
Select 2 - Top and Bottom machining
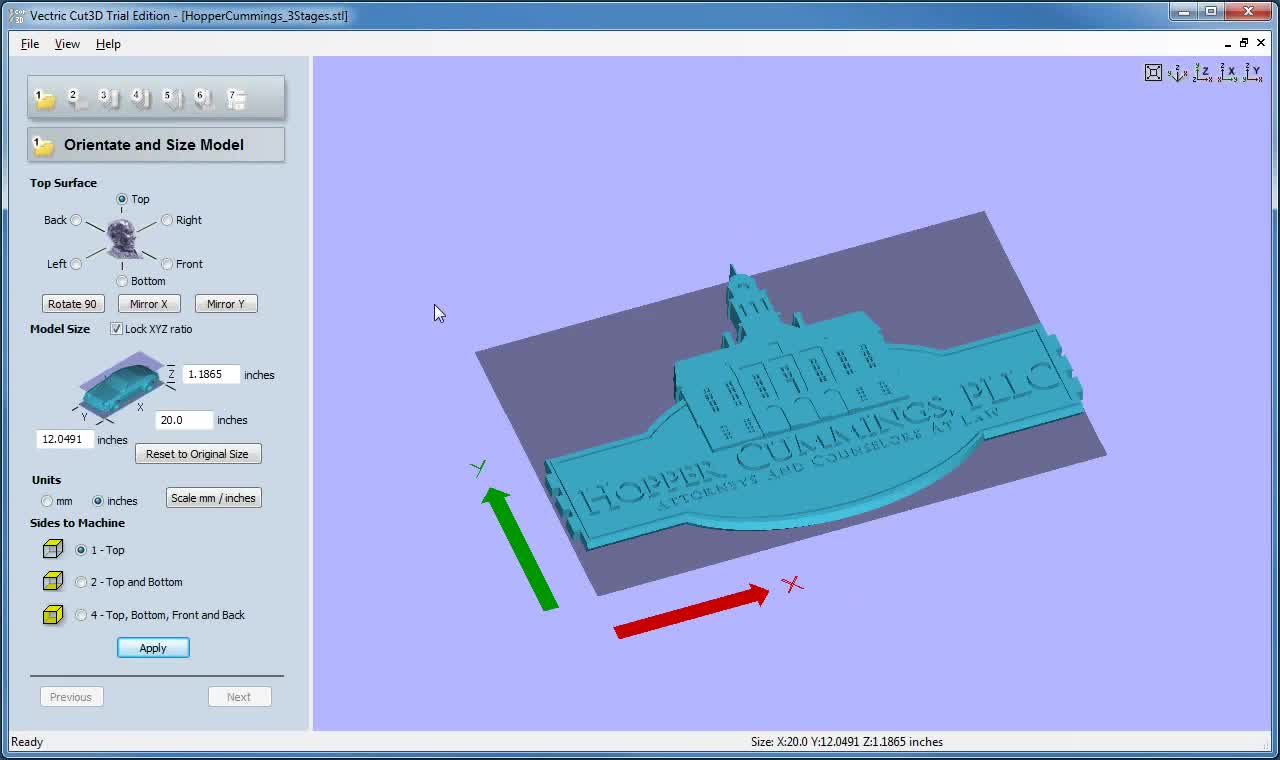[81, 582]
